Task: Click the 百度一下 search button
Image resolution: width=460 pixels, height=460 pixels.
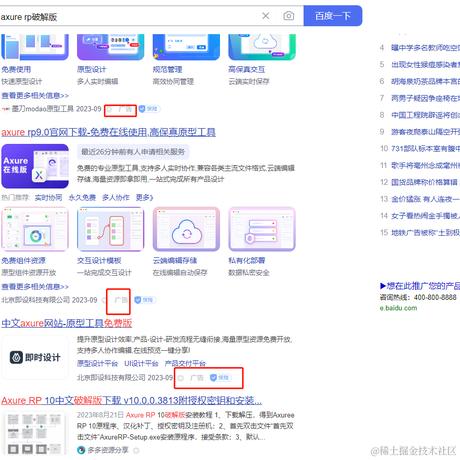Action: [x=333, y=16]
